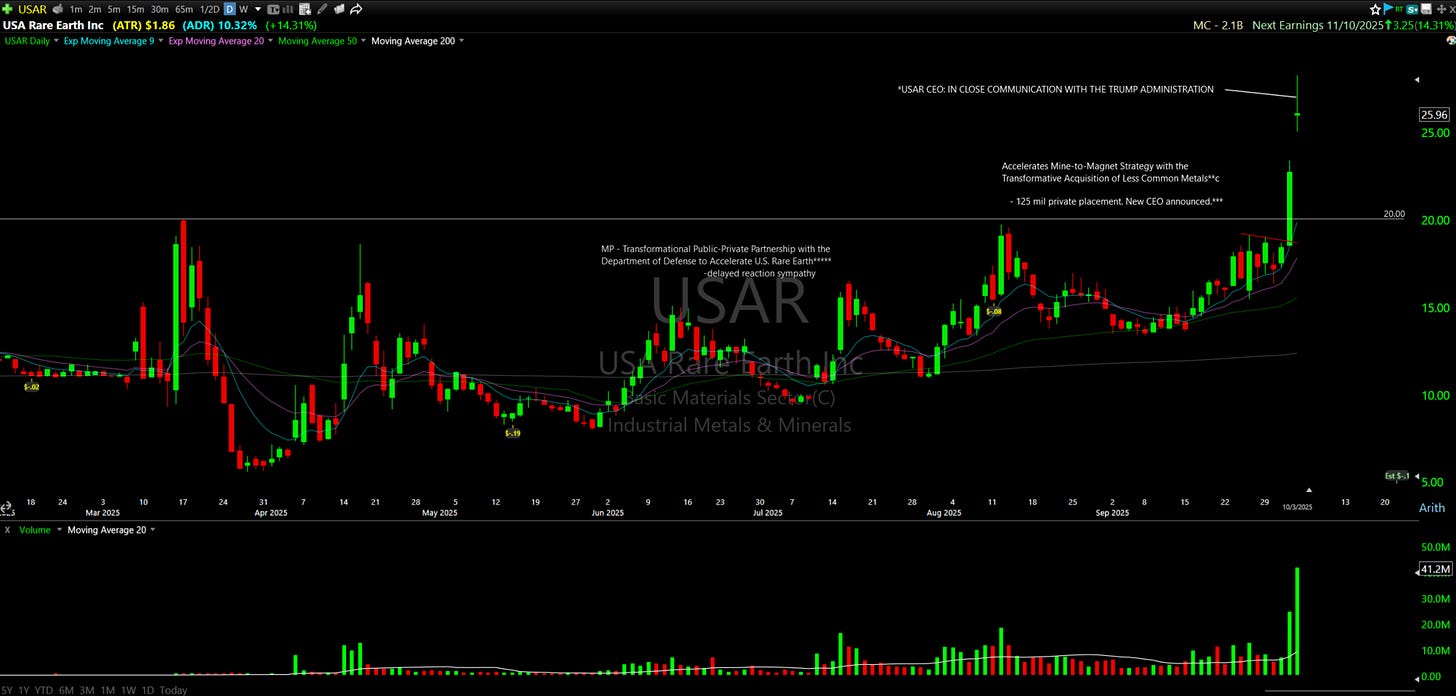The image size is (1456, 696).
Task: Set chart range to 5Y
Action: pos(7,690)
